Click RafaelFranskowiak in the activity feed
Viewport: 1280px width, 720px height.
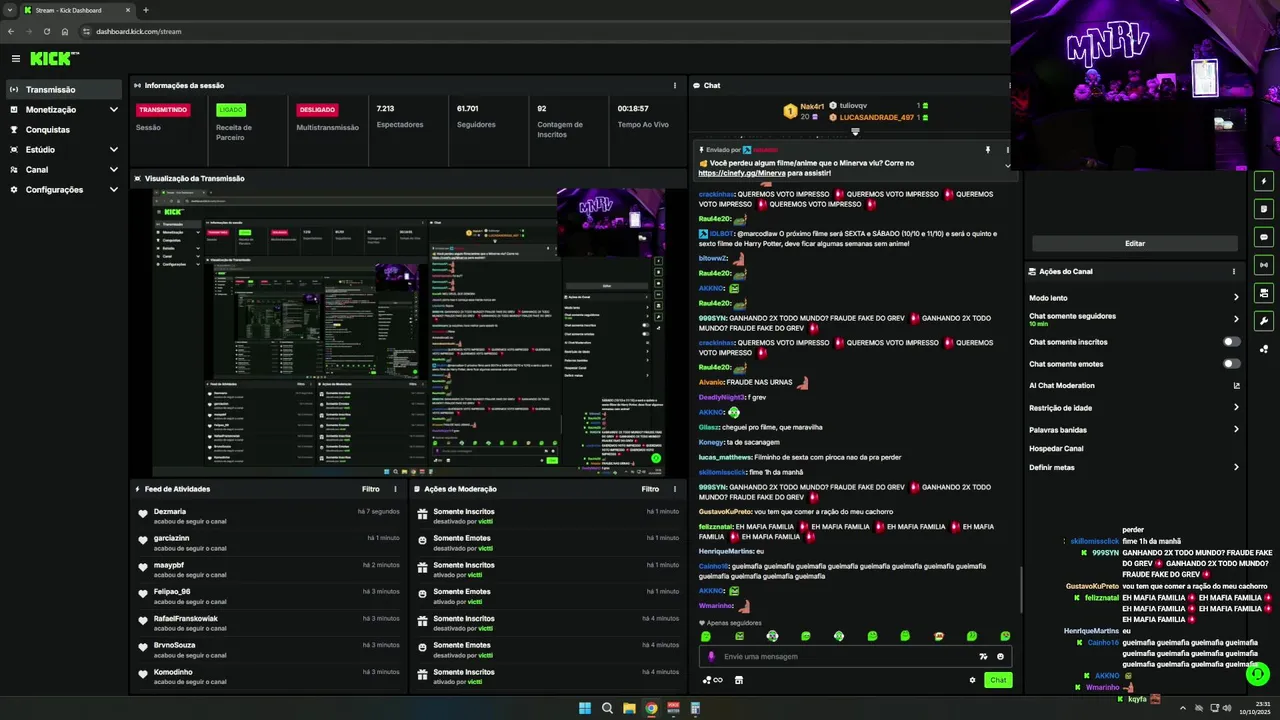[186, 619]
